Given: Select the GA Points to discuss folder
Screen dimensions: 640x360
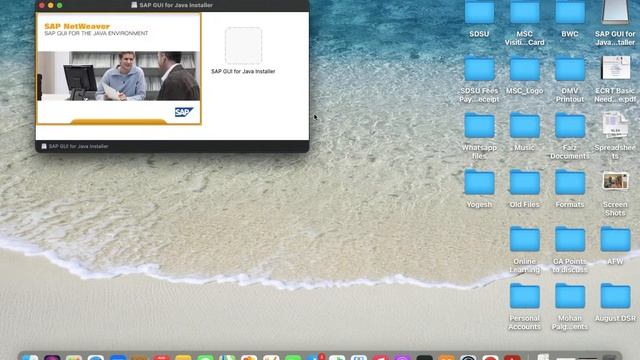Looking at the screenshot, I should (x=570, y=239).
